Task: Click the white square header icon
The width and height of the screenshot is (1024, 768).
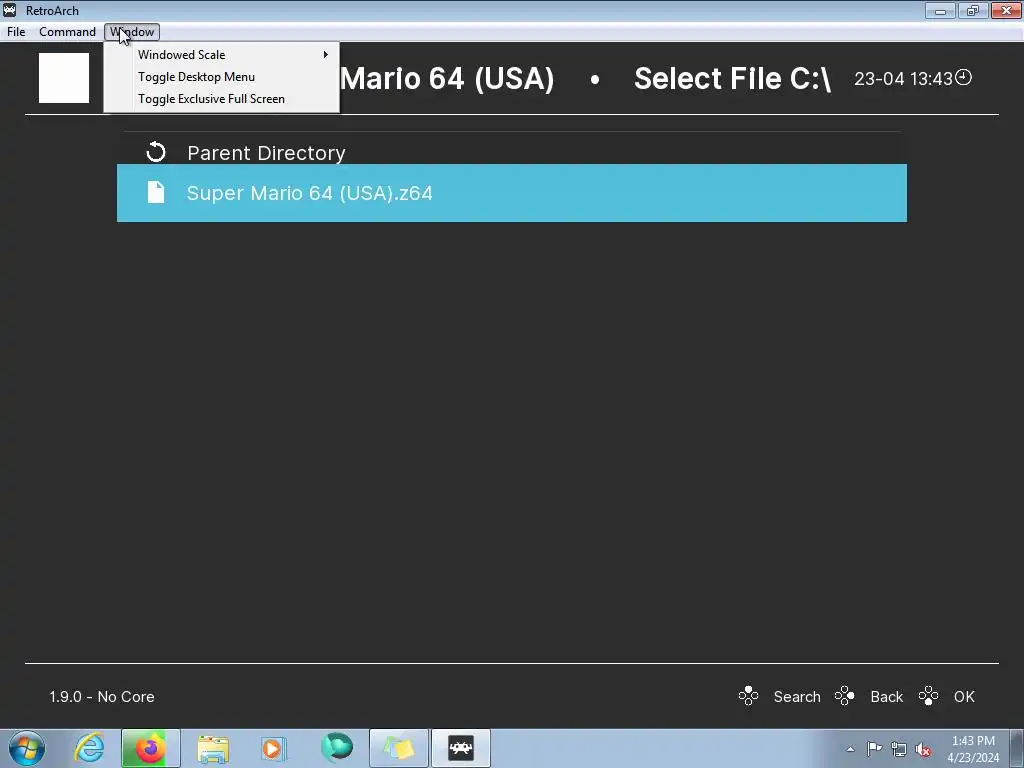Action: coord(64,78)
